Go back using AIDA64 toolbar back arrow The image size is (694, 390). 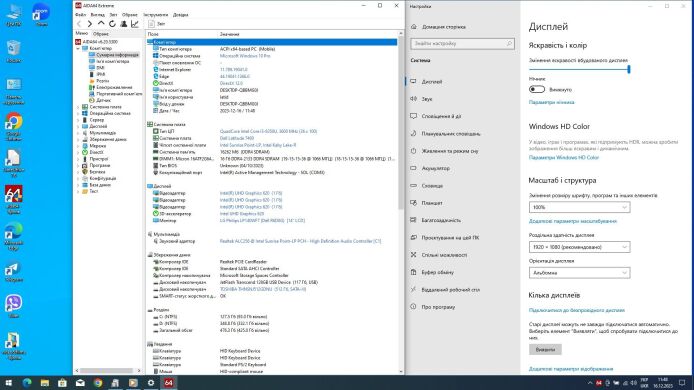pos(79,24)
